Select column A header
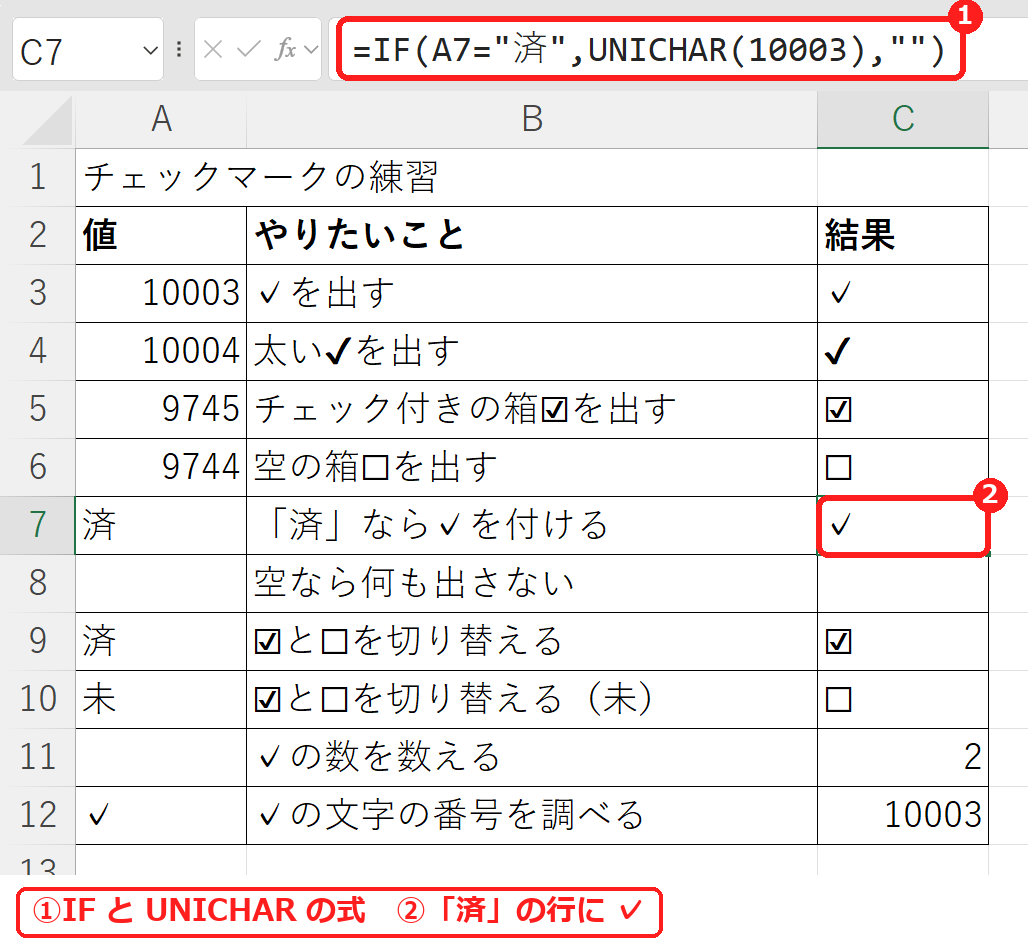 161,119
